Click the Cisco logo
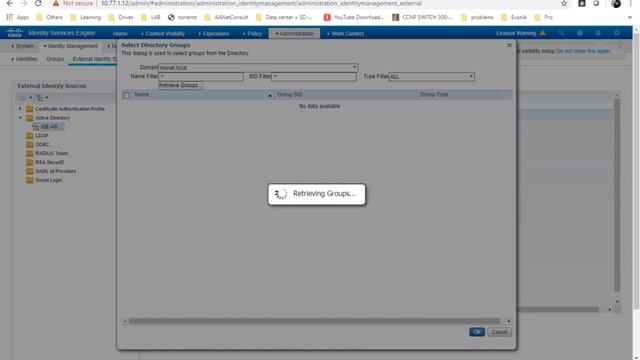Image resolution: width=640 pixels, height=360 pixels. (x=14, y=33)
